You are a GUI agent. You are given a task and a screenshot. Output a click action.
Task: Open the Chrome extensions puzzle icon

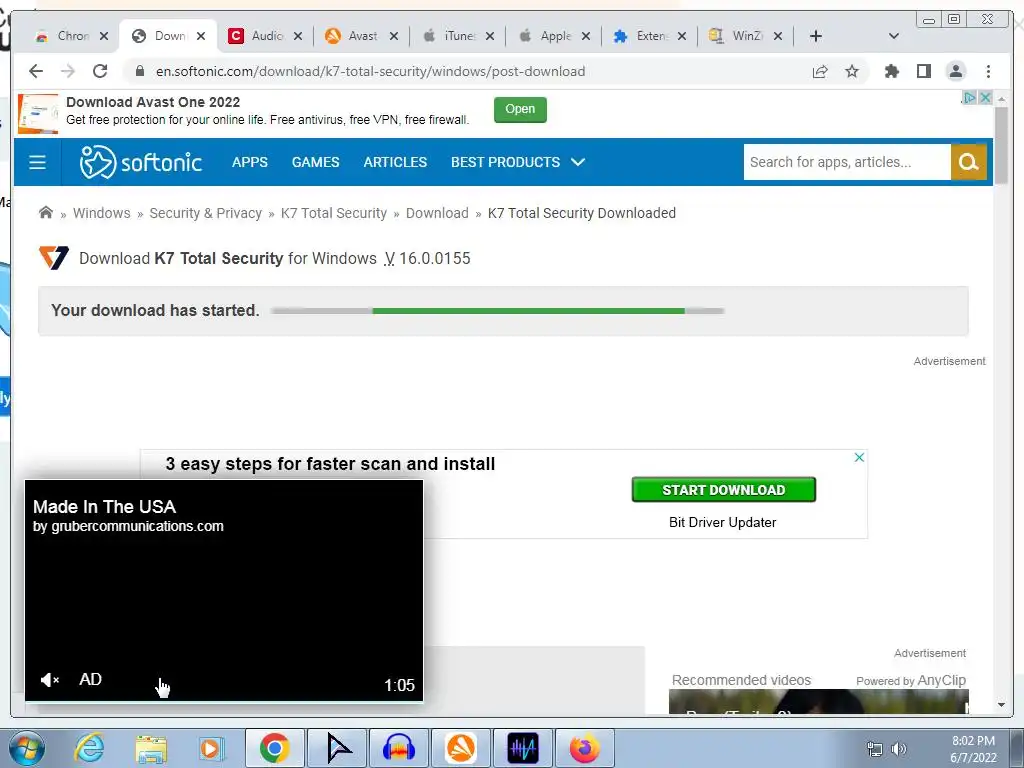[891, 71]
